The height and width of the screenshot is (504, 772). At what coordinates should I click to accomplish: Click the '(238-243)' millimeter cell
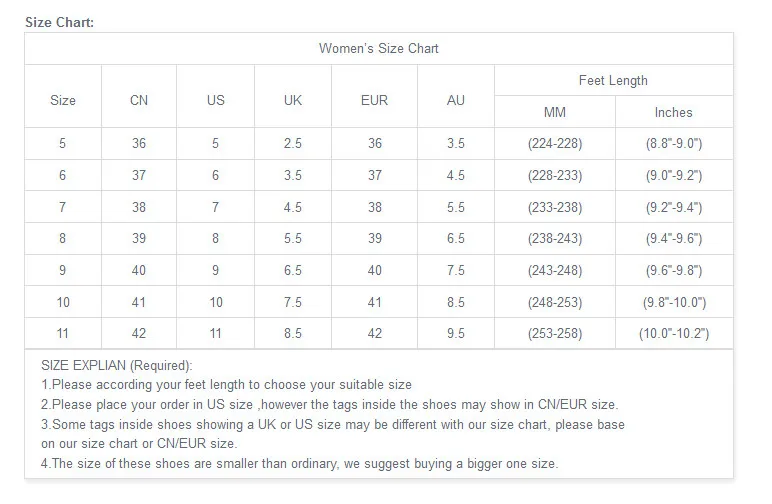(555, 239)
